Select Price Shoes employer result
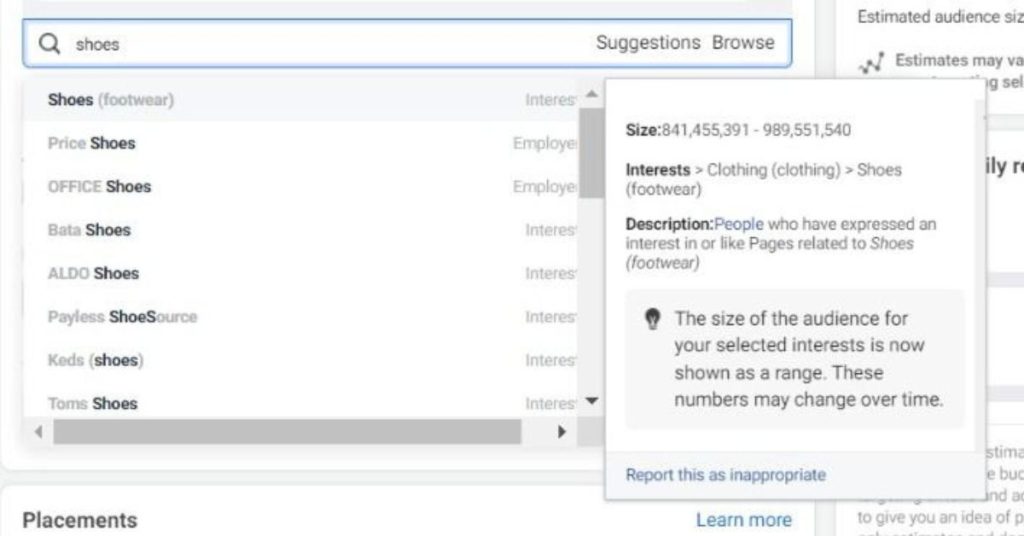This screenshot has width=1024, height=536. (x=300, y=143)
